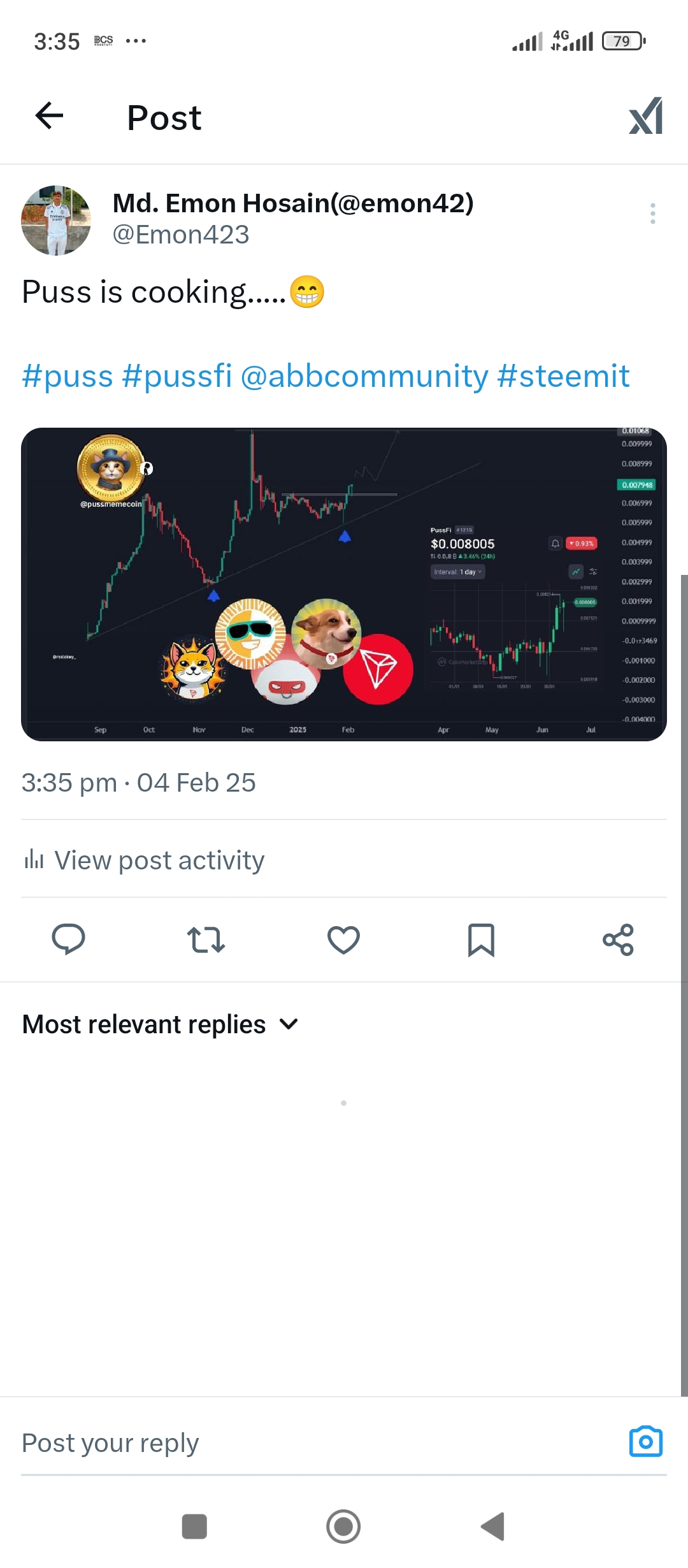Tap the camera icon in reply bar
The image size is (688, 1568).
(x=645, y=1442)
